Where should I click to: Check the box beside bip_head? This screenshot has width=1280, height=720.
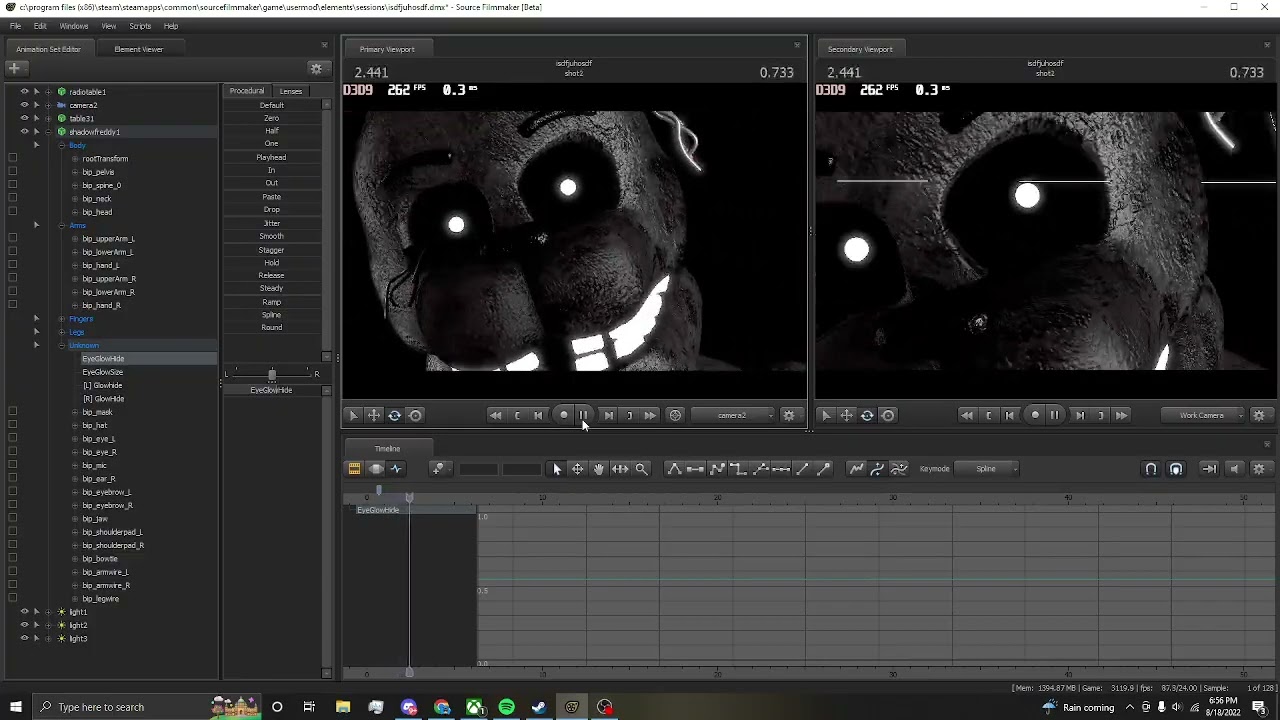point(12,212)
